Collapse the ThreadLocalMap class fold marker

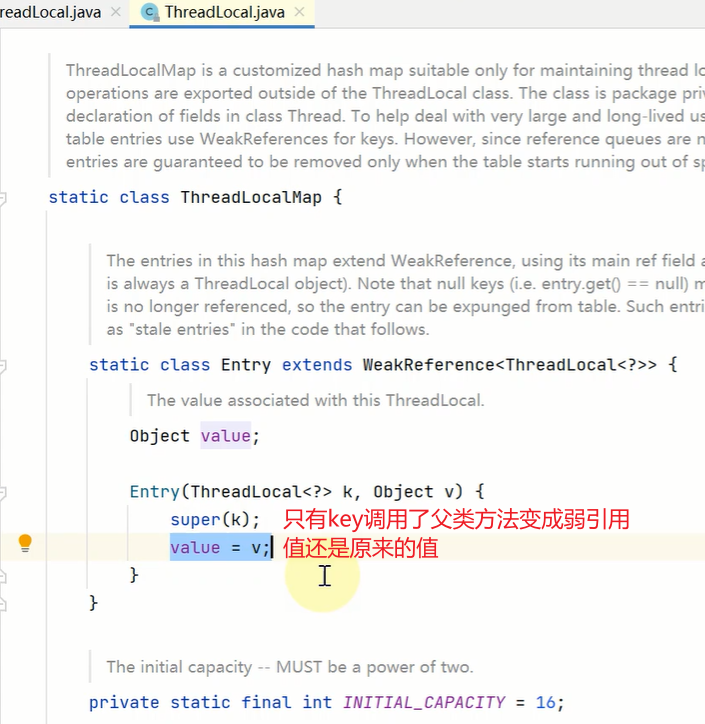3,197
